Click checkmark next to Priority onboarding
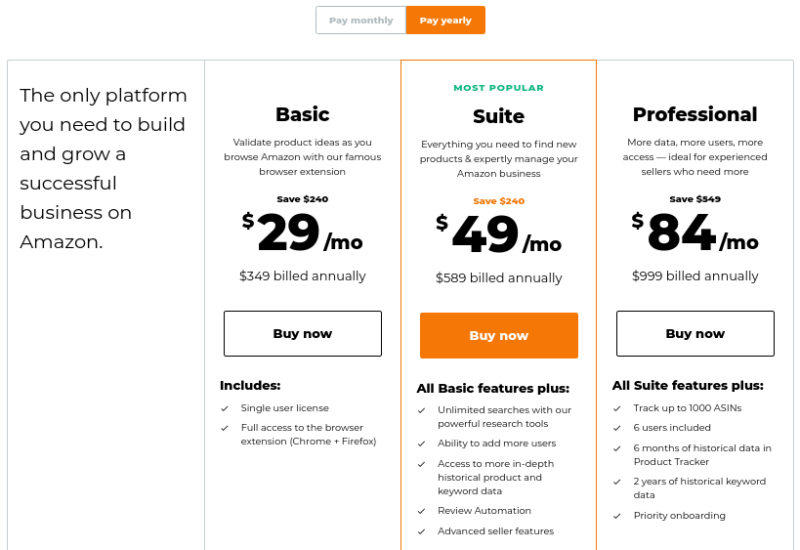Screen dimensions: 800x550 pos(617,516)
